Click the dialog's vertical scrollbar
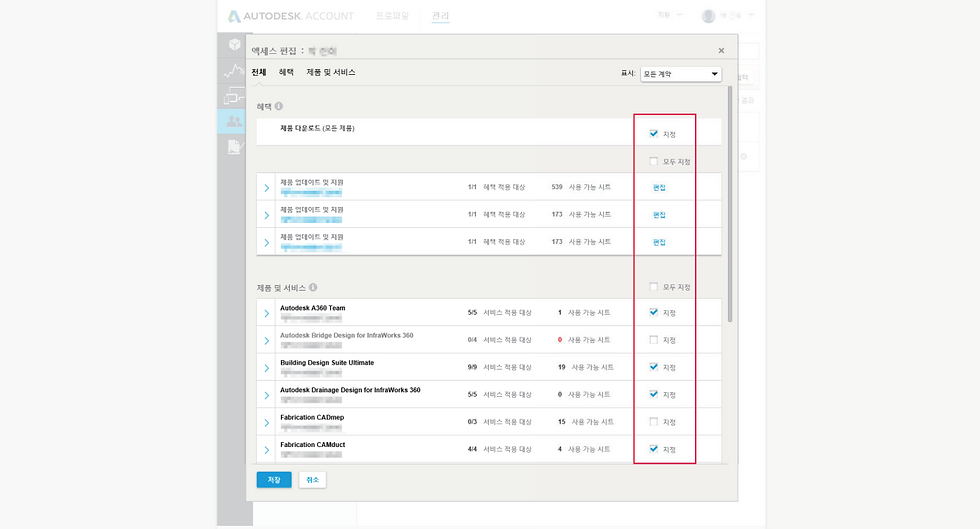Screen dimensions: 980x529 (729, 204)
